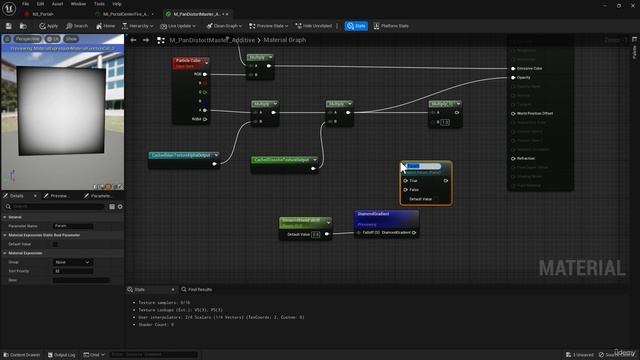Close the M_PanDistortMaster tab
Screen dimensions: 640x360
[227, 14]
